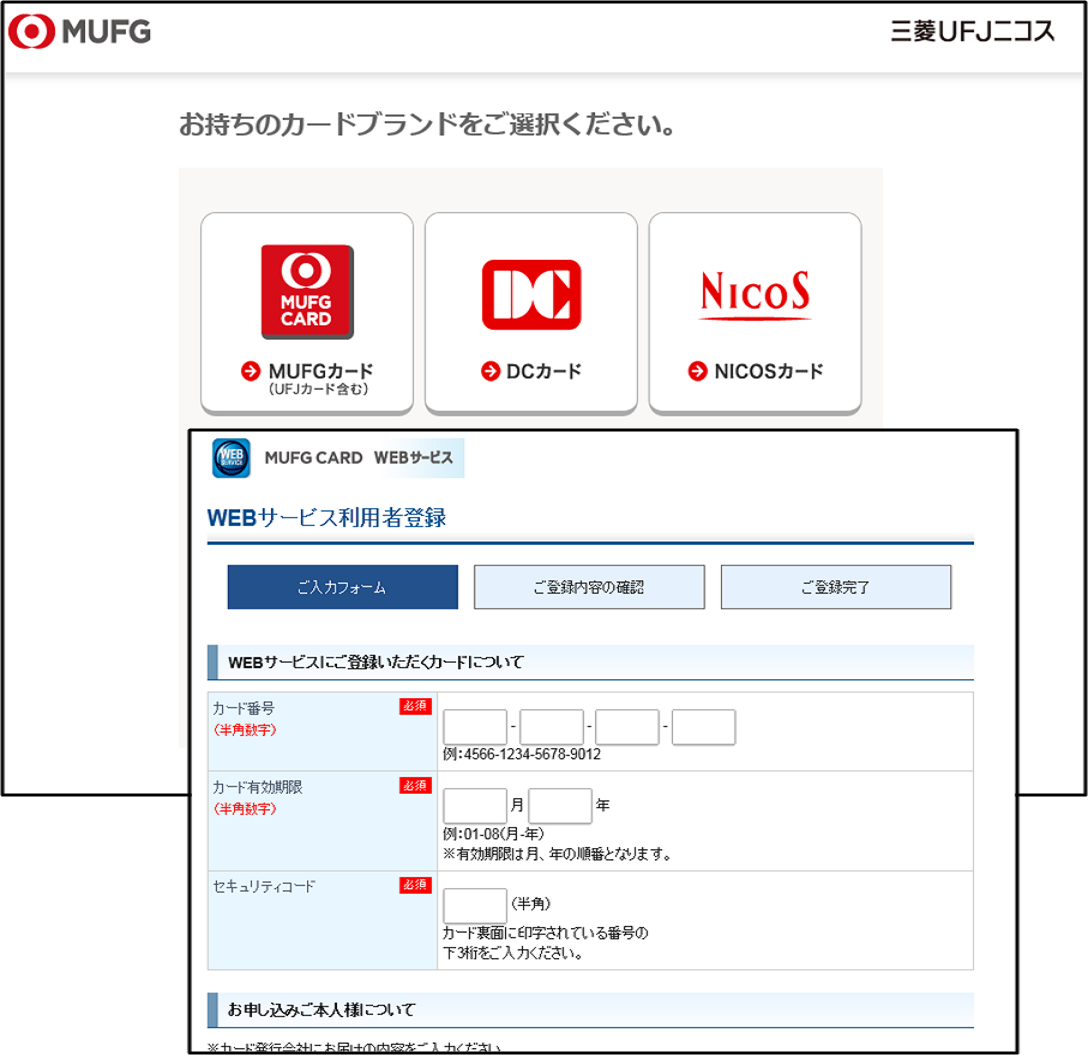Viewport: 1088px width, 1055px height.
Task: Click the first card number field
Action: tap(475, 727)
